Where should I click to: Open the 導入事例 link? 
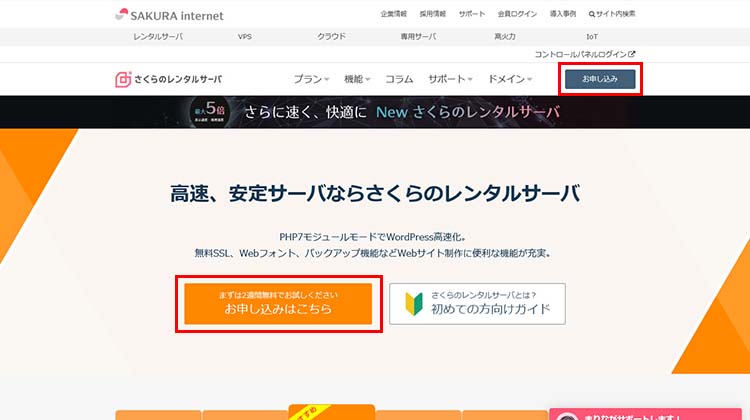[x=563, y=14]
